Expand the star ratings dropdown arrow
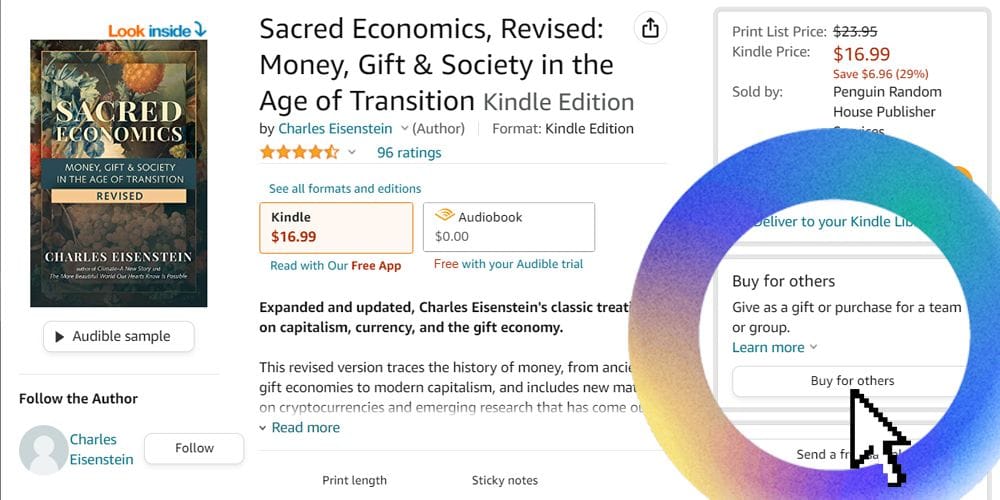Image resolution: width=1000 pixels, height=500 pixels. tap(352, 153)
